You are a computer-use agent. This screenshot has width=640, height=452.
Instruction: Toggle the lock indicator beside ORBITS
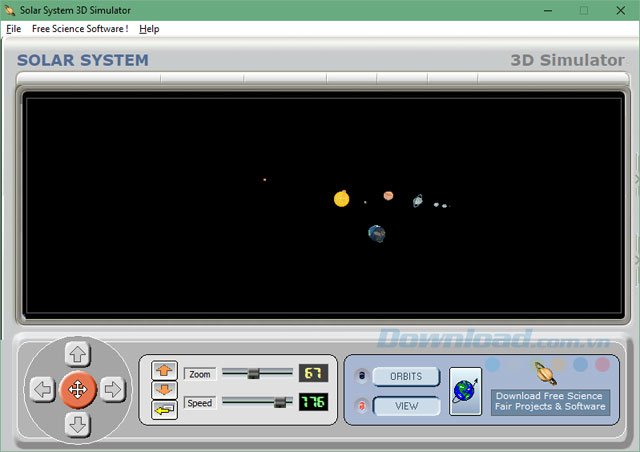[x=361, y=376]
